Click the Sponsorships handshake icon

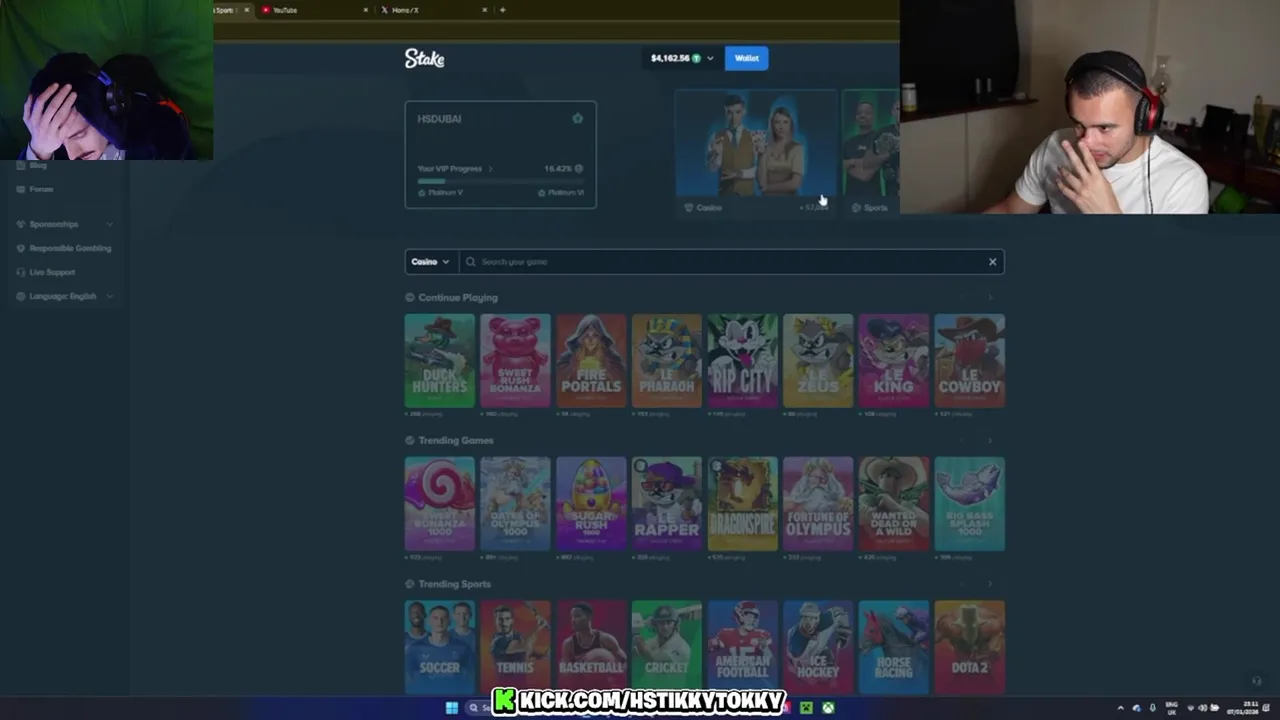[21, 224]
